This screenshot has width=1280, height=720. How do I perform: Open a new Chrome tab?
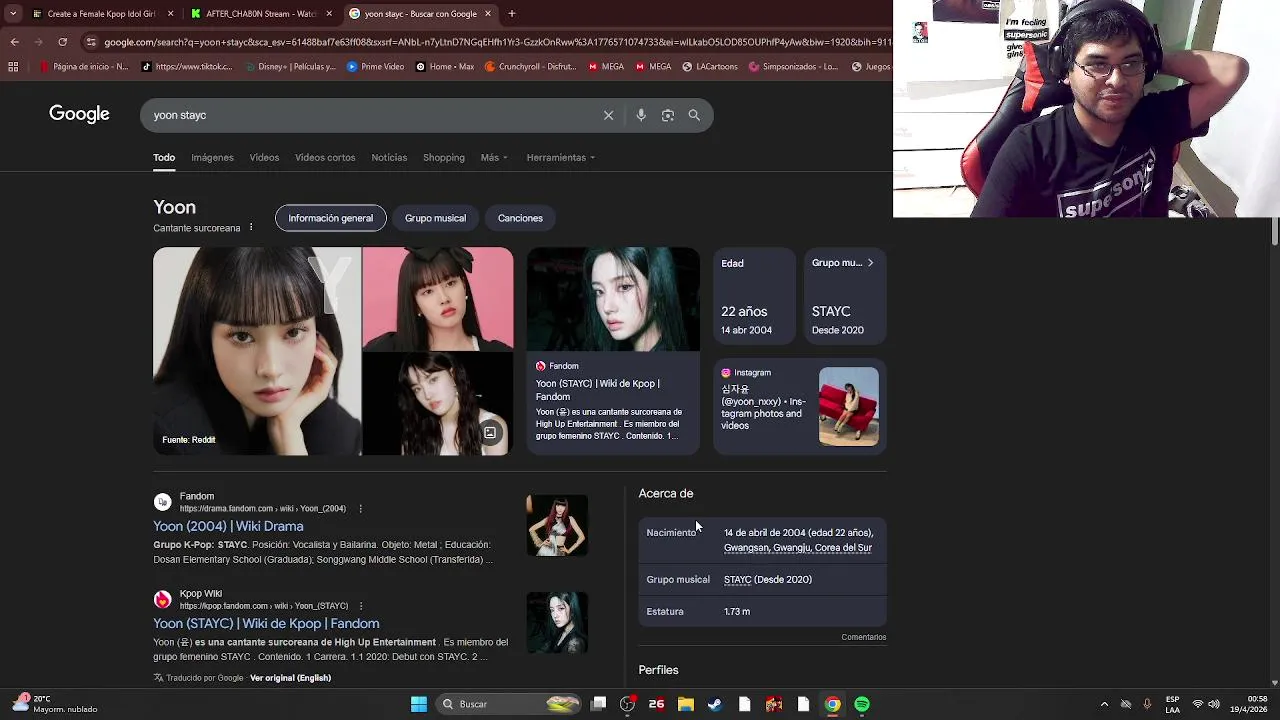[x=511, y=14]
